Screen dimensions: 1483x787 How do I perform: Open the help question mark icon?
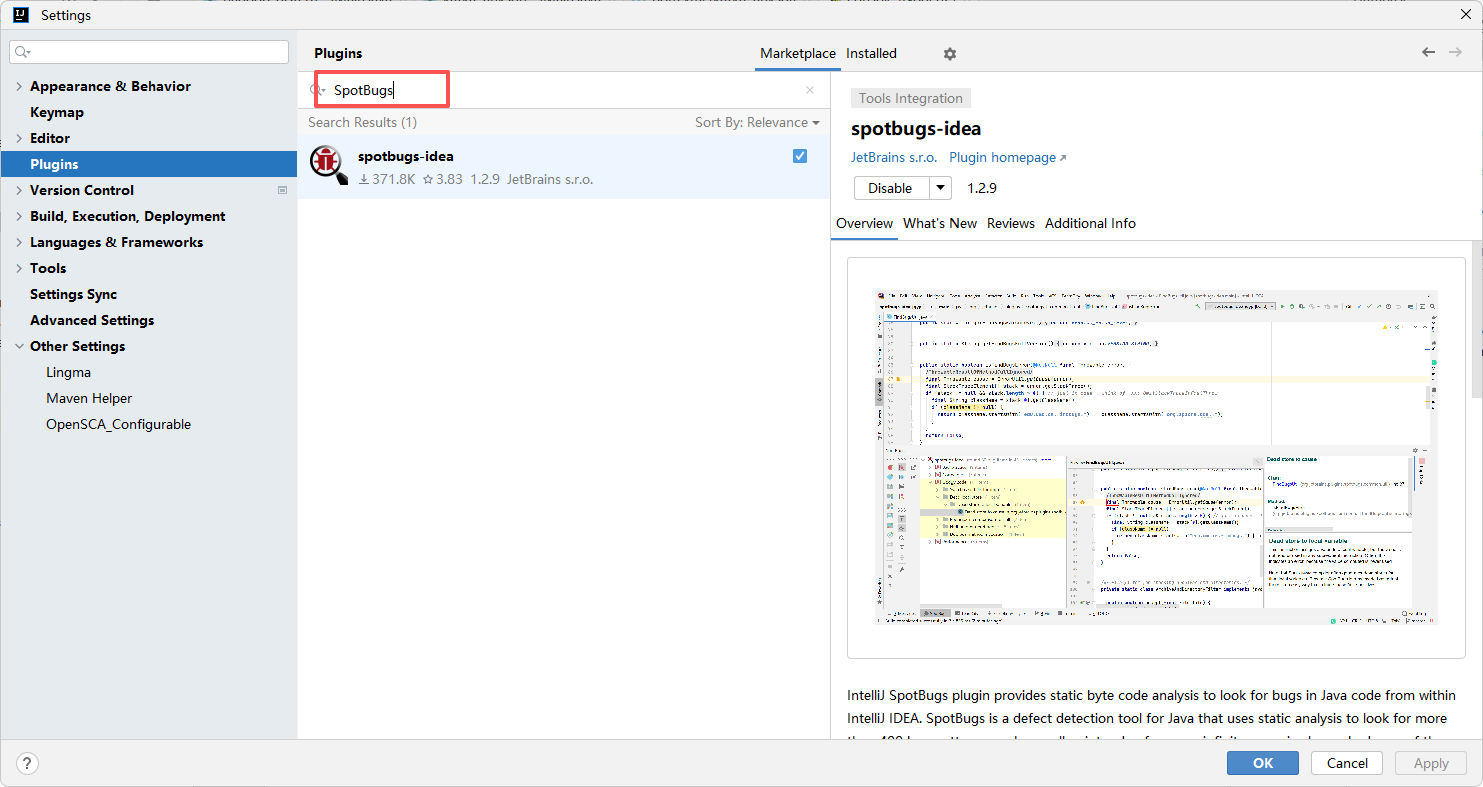[x=27, y=763]
